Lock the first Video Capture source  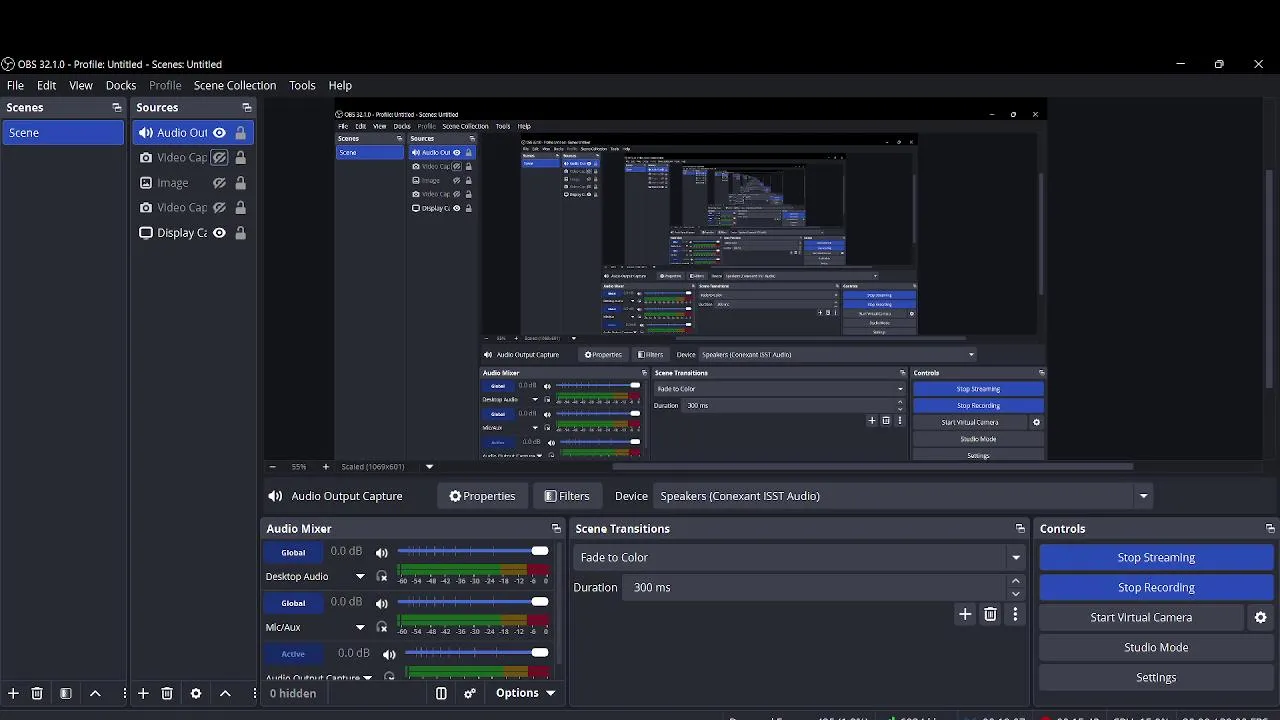click(x=240, y=158)
